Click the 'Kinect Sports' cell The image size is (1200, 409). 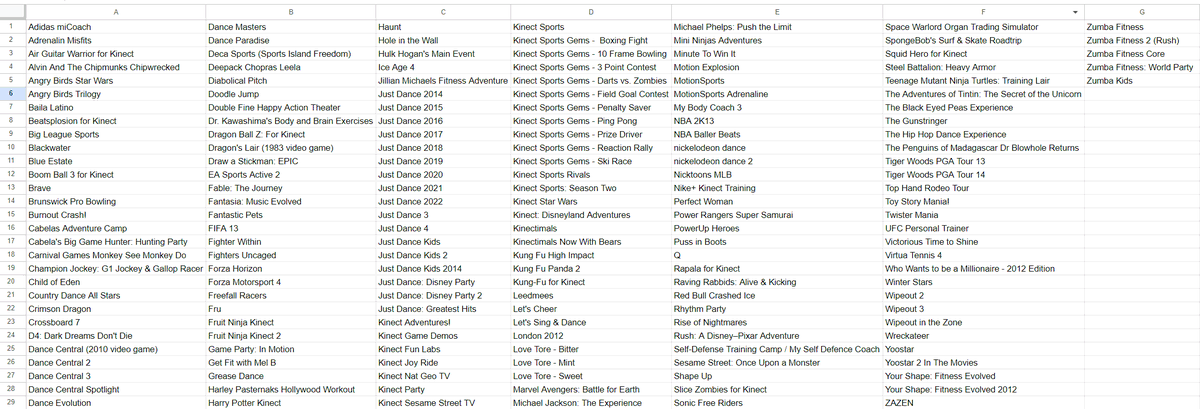click(590, 26)
